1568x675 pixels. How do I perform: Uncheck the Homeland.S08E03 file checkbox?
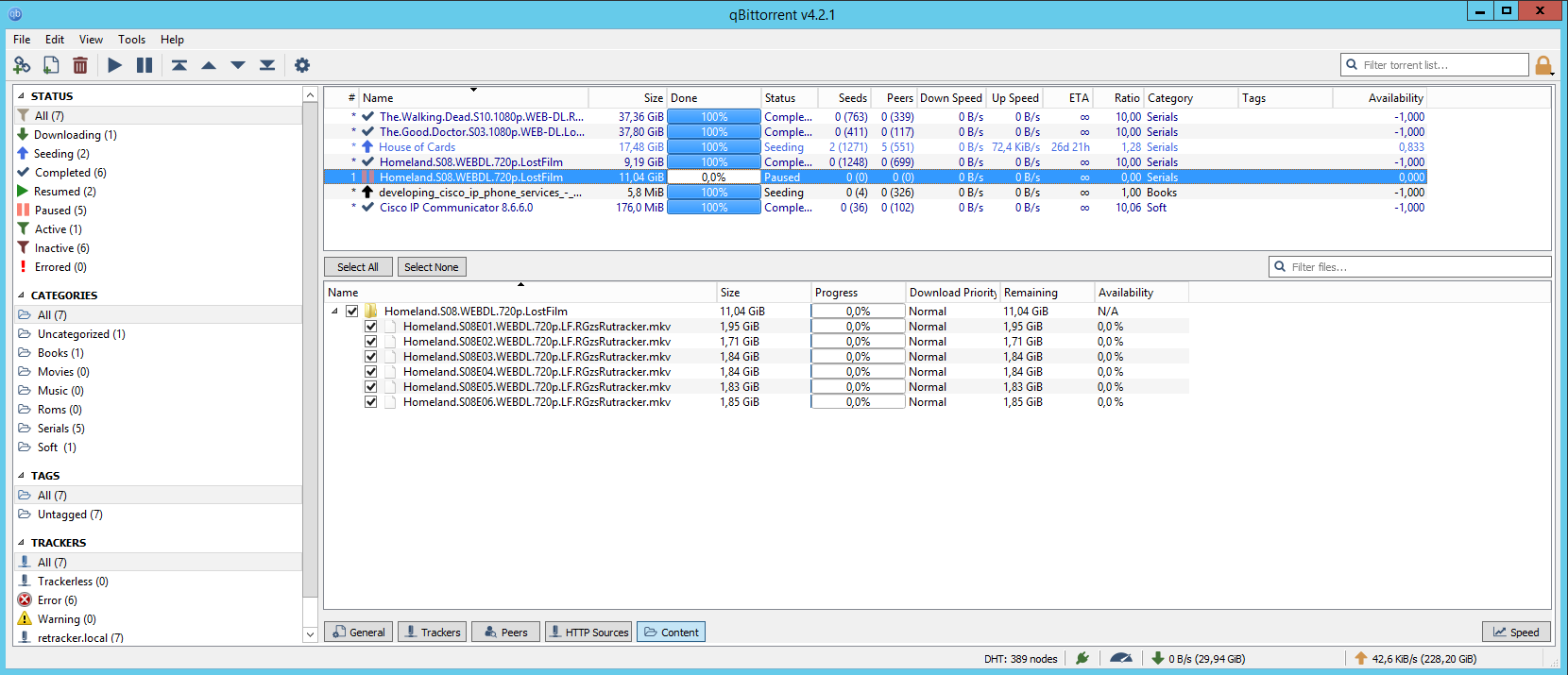click(371, 357)
